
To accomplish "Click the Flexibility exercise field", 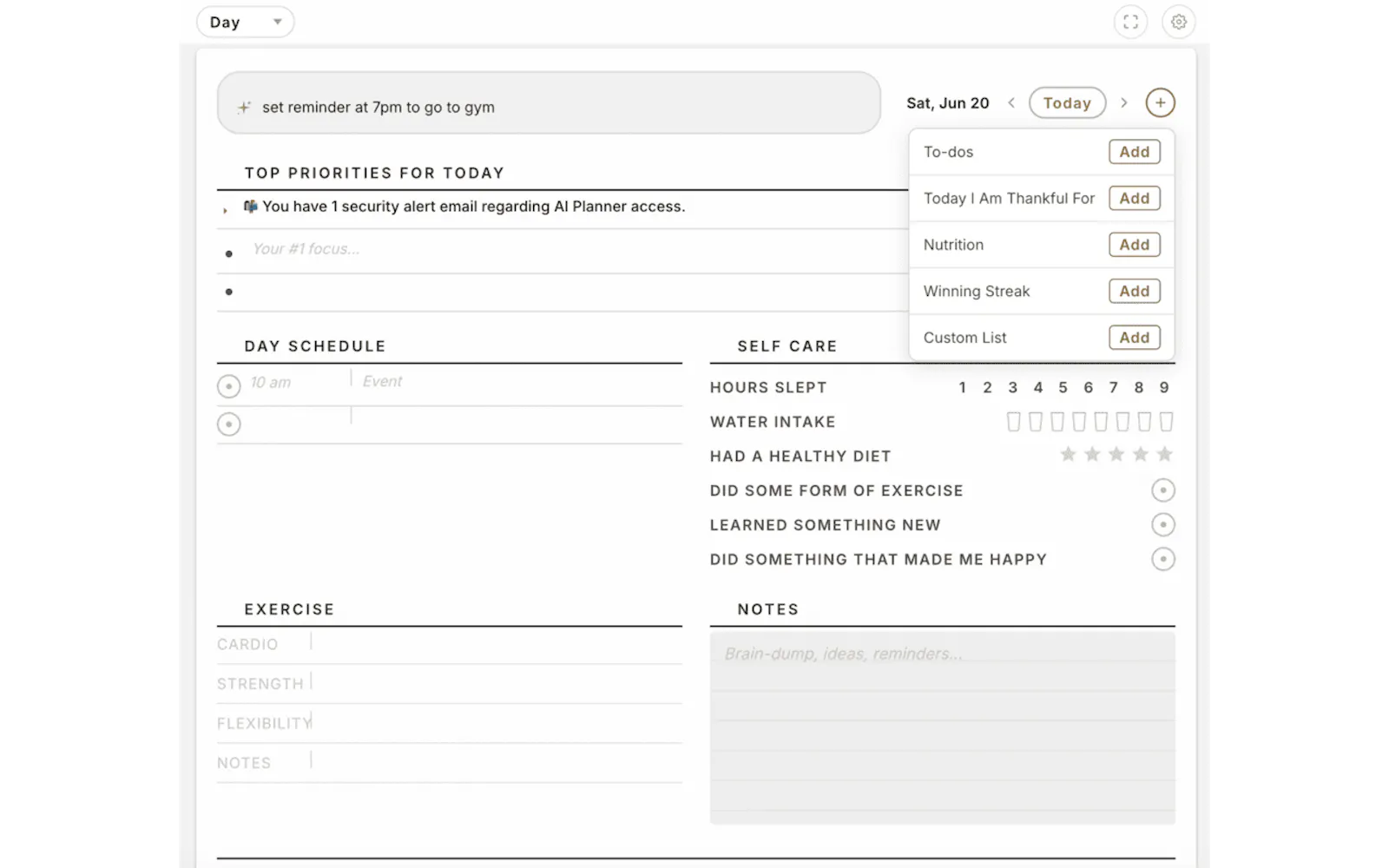I will click(497, 723).
